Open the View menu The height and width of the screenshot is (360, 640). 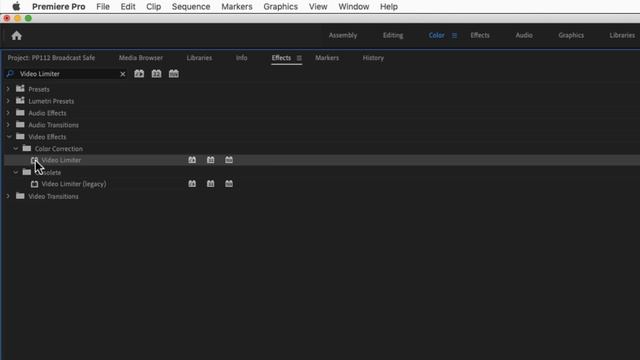coord(318,7)
